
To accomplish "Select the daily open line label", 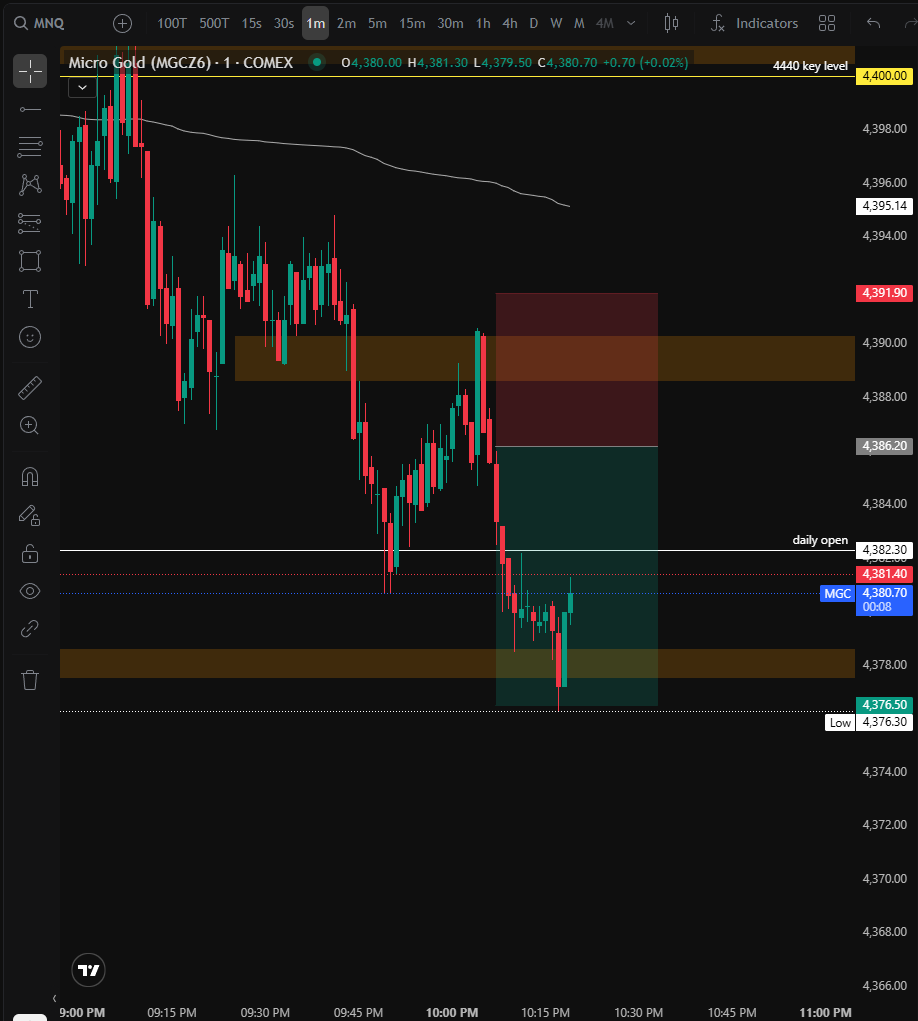I will tap(820, 540).
